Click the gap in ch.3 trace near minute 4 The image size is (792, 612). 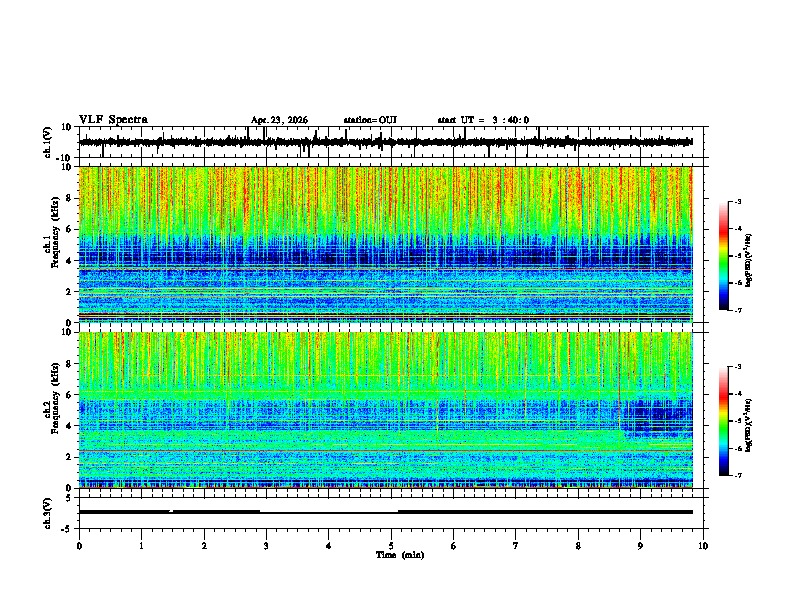(x=329, y=512)
